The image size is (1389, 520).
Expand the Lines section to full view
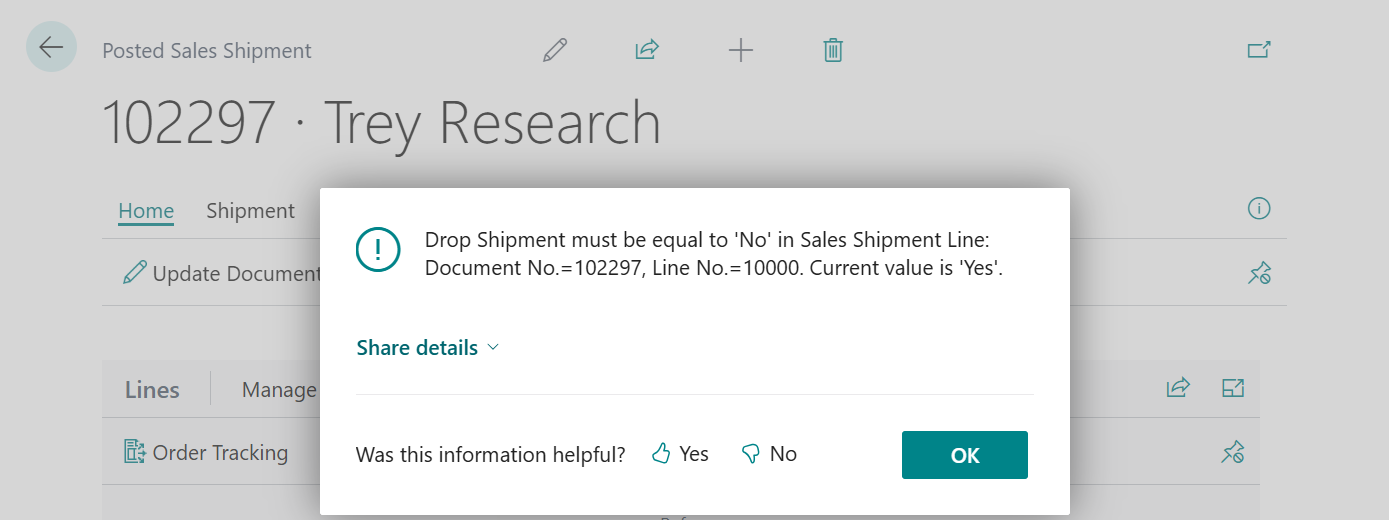point(1233,388)
